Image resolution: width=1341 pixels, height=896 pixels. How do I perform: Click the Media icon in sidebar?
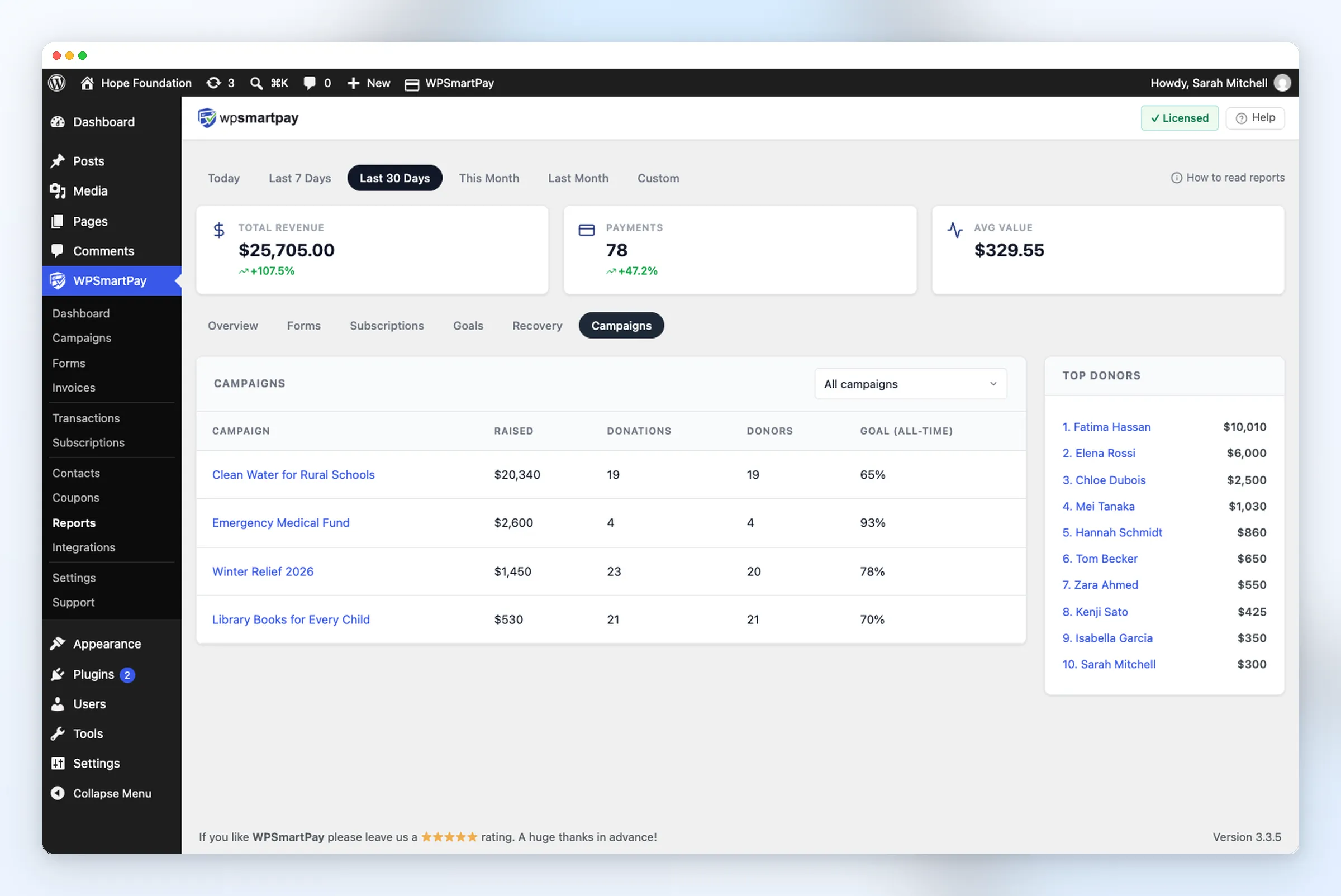pyautogui.click(x=58, y=191)
